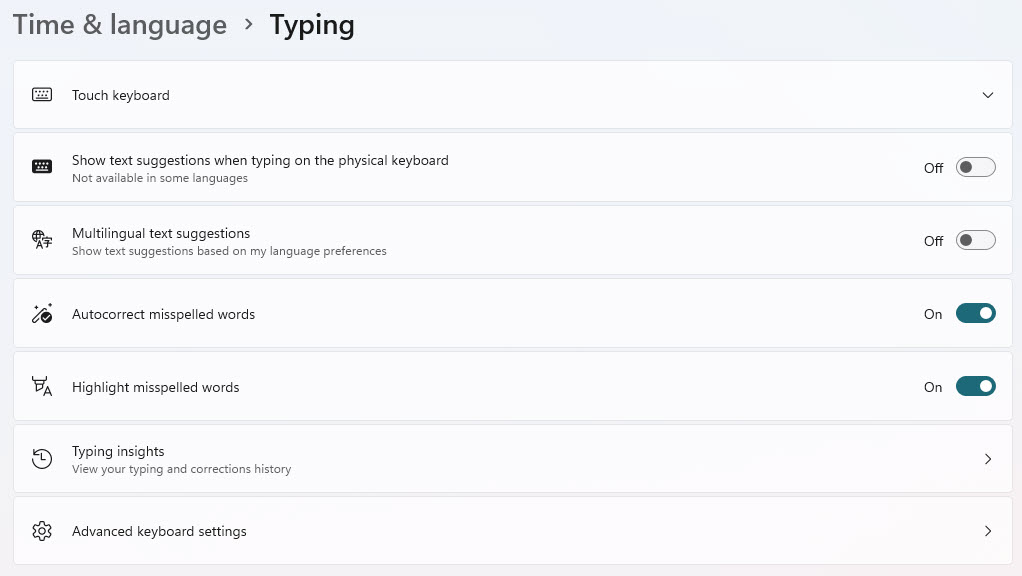1022x576 pixels.
Task: Turn on Multilingual text suggestions toggle
Action: 975,240
